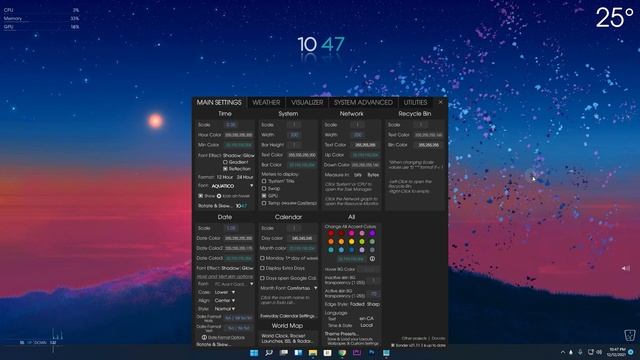Viewport: 640px width, 360px height.
Task: Toggle the GPU meter checkbox
Action: (x=264, y=196)
